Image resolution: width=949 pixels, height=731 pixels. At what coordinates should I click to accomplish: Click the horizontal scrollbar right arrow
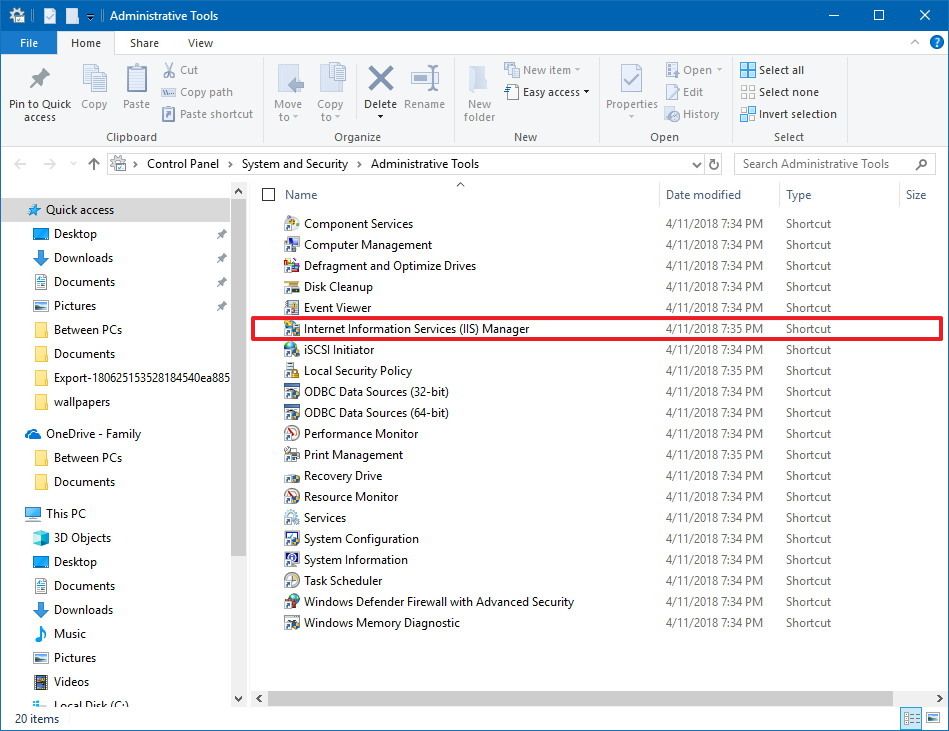(939, 698)
